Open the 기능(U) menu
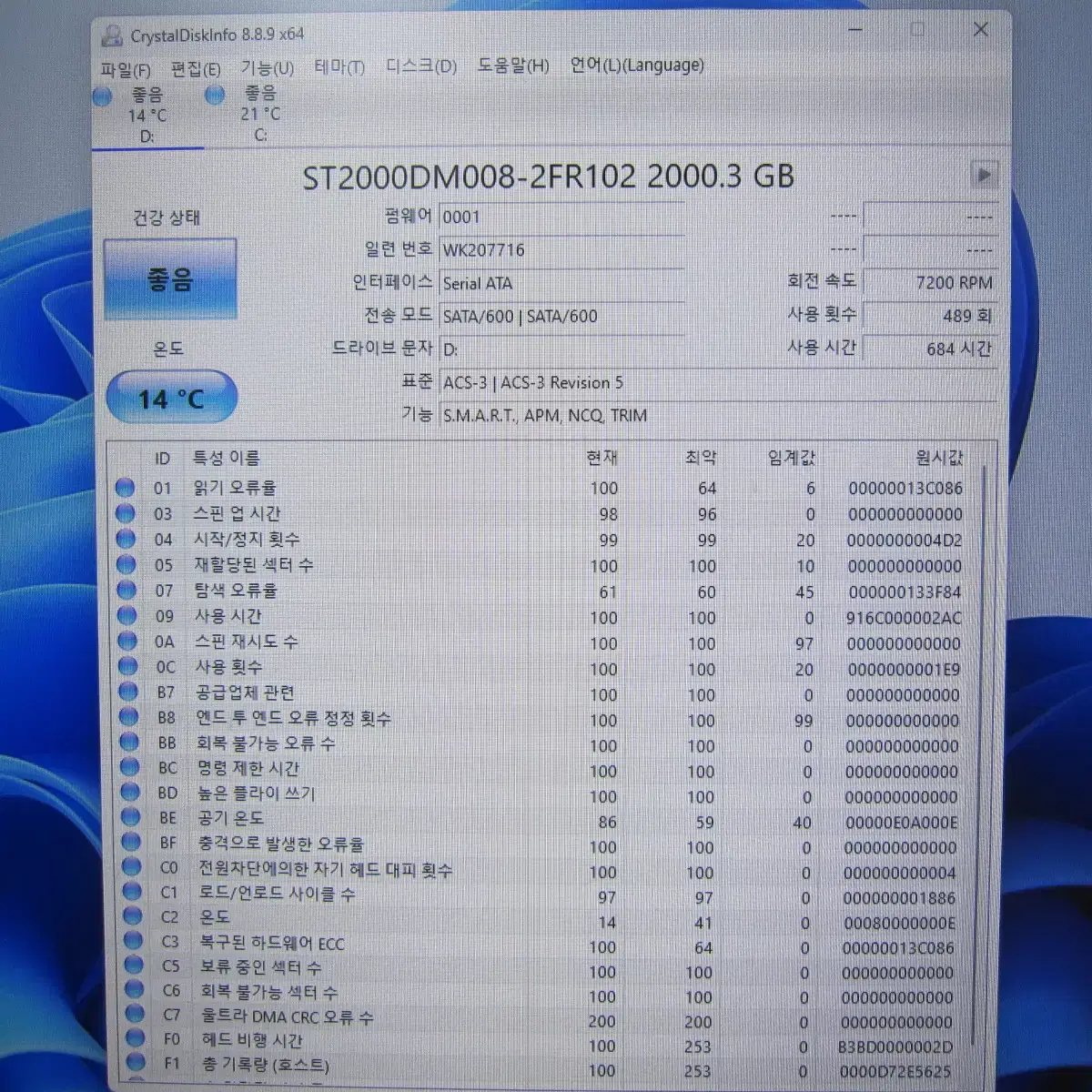The width and height of the screenshot is (1092, 1092). (x=267, y=68)
